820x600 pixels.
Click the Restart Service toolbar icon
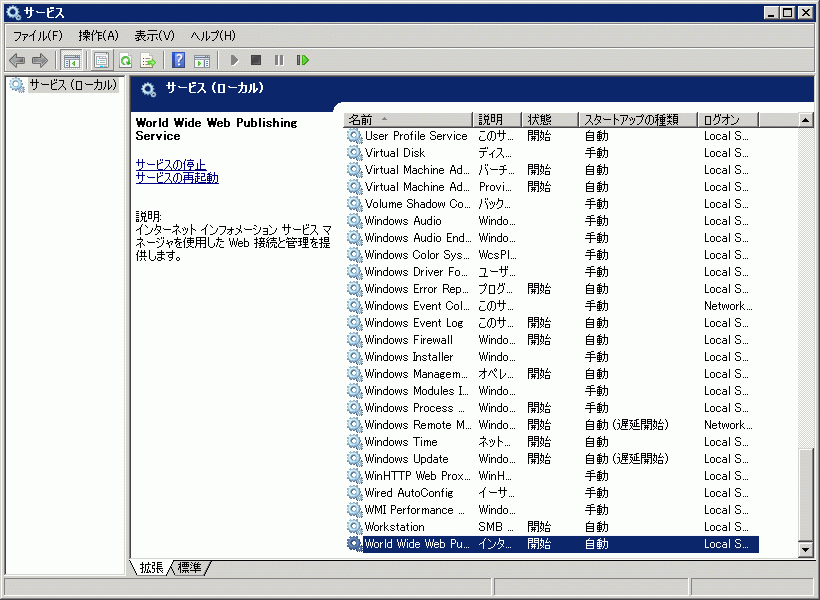pos(302,60)
